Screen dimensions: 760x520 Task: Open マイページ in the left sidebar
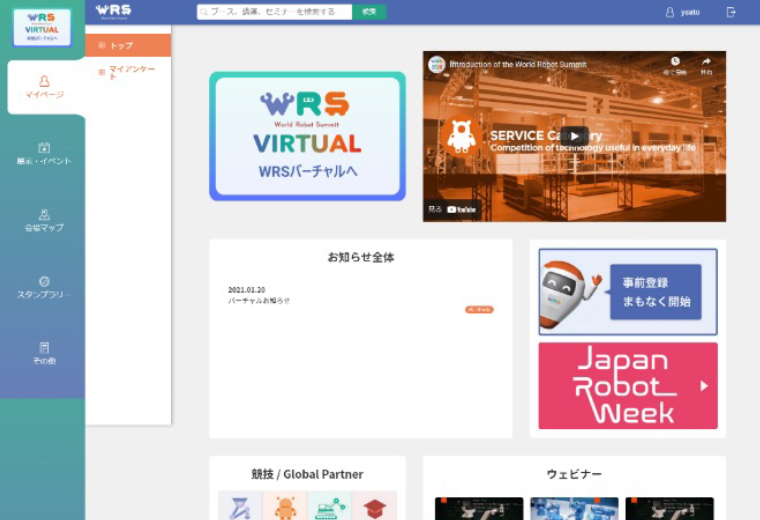click(x=45, y=87)
